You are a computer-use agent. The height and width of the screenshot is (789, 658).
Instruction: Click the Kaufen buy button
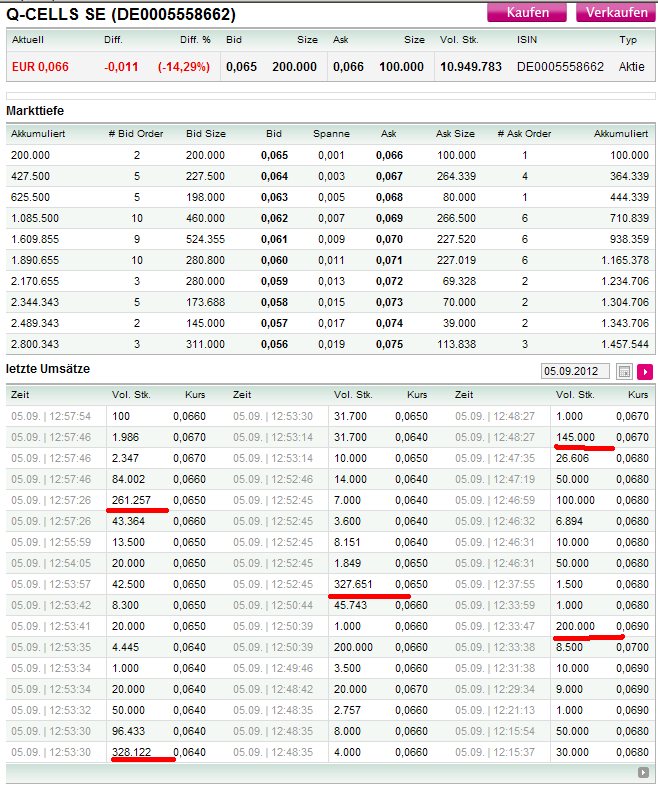[527, 12]
